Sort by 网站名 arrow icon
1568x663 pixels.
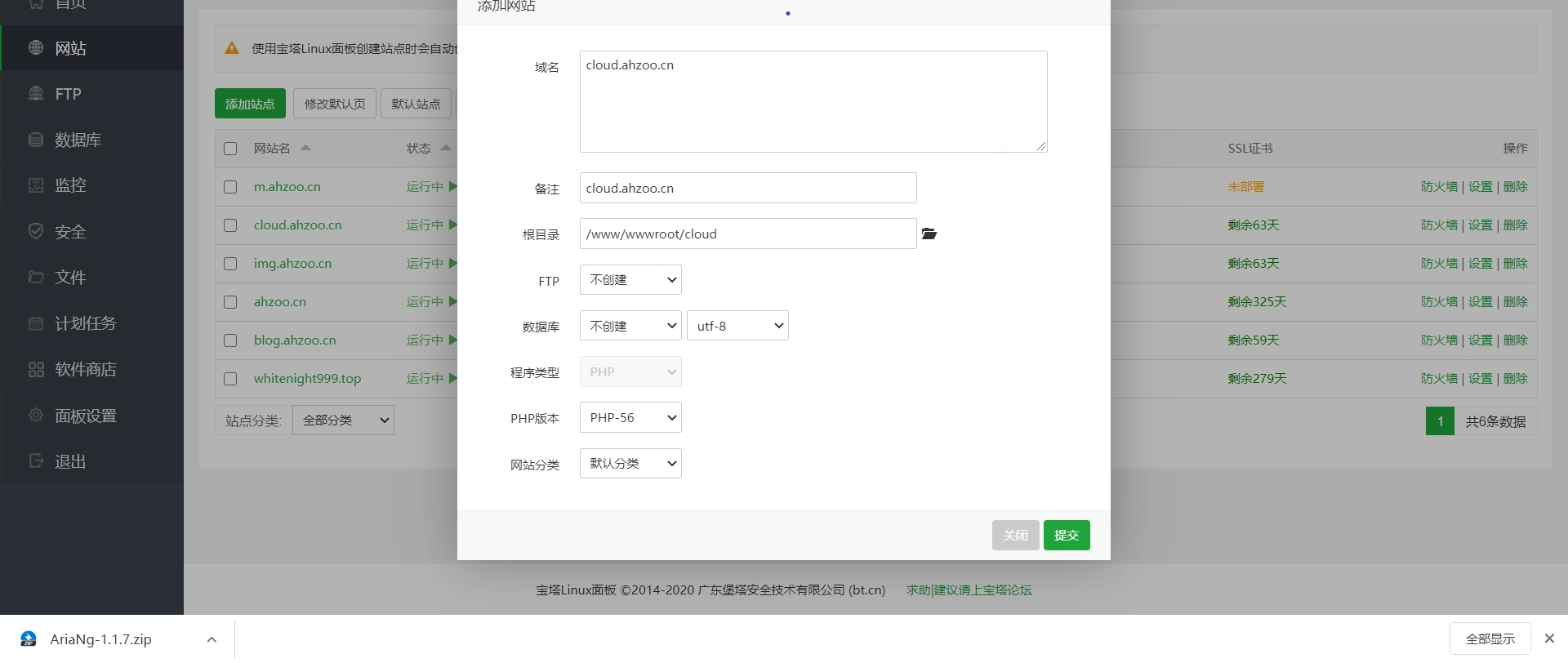[305, 148]
